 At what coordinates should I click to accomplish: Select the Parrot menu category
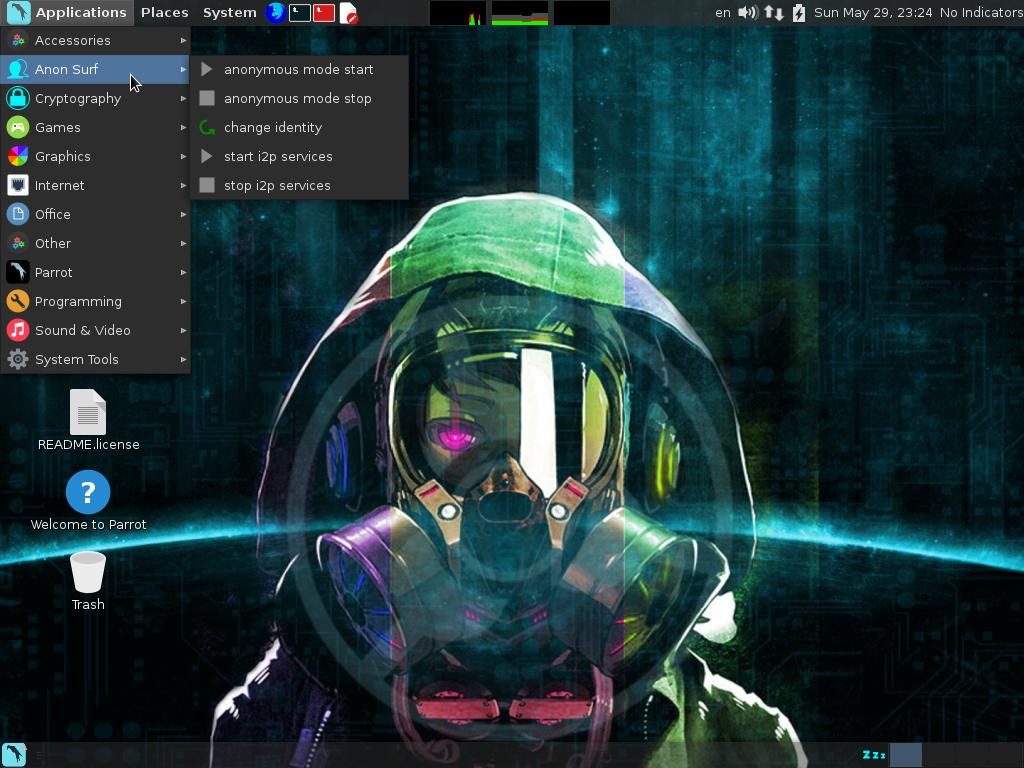tap(95, 272)
